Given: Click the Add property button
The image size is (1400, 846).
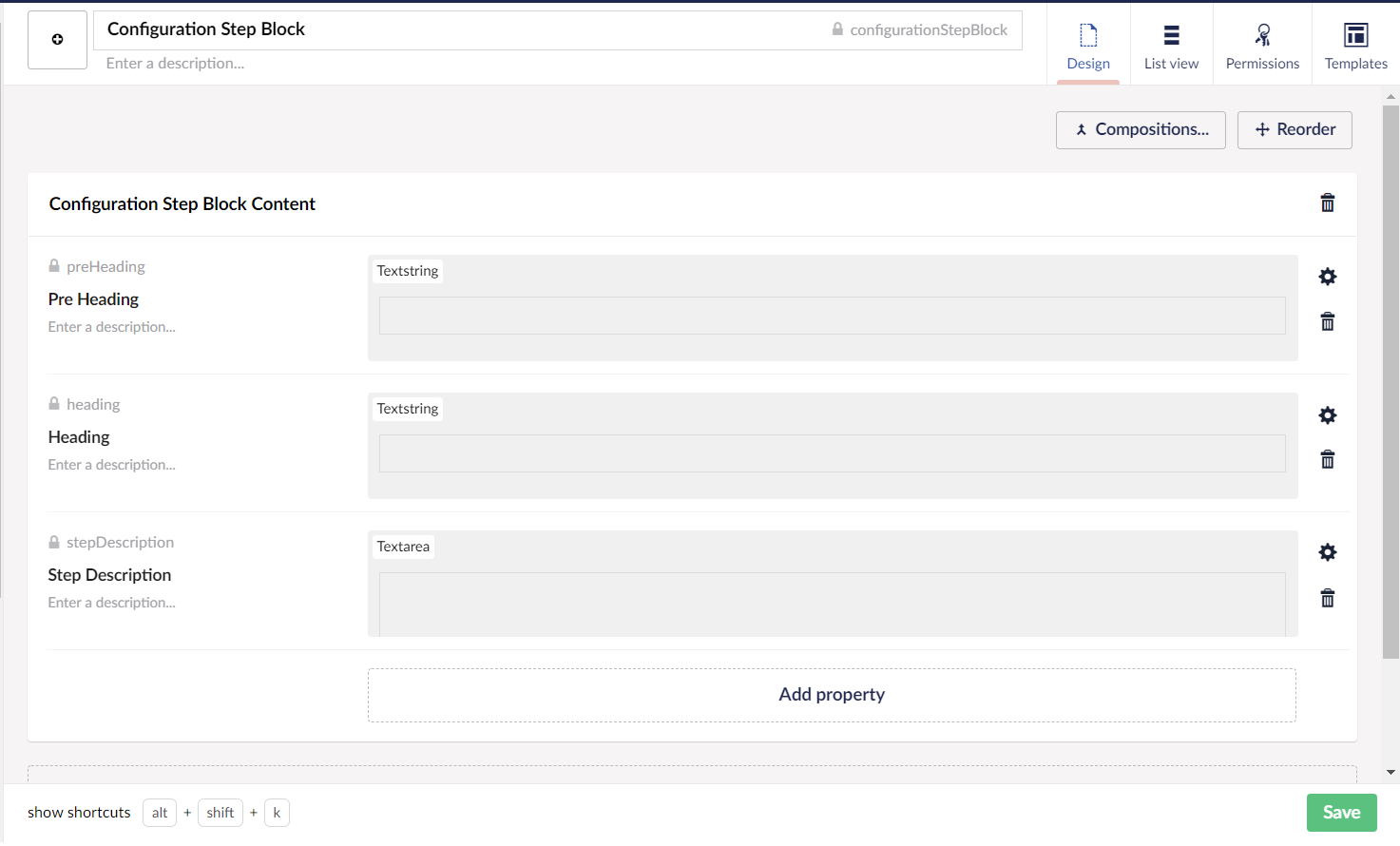Looking at the screenshot, I should pos(832,695).
